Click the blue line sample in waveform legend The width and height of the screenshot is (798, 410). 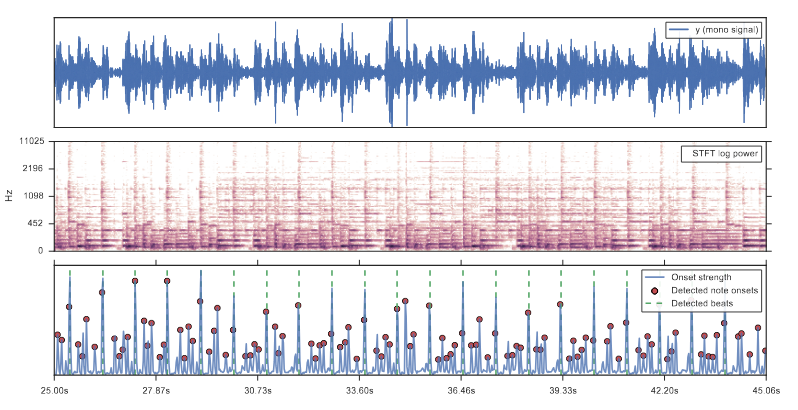coord(682,30)
